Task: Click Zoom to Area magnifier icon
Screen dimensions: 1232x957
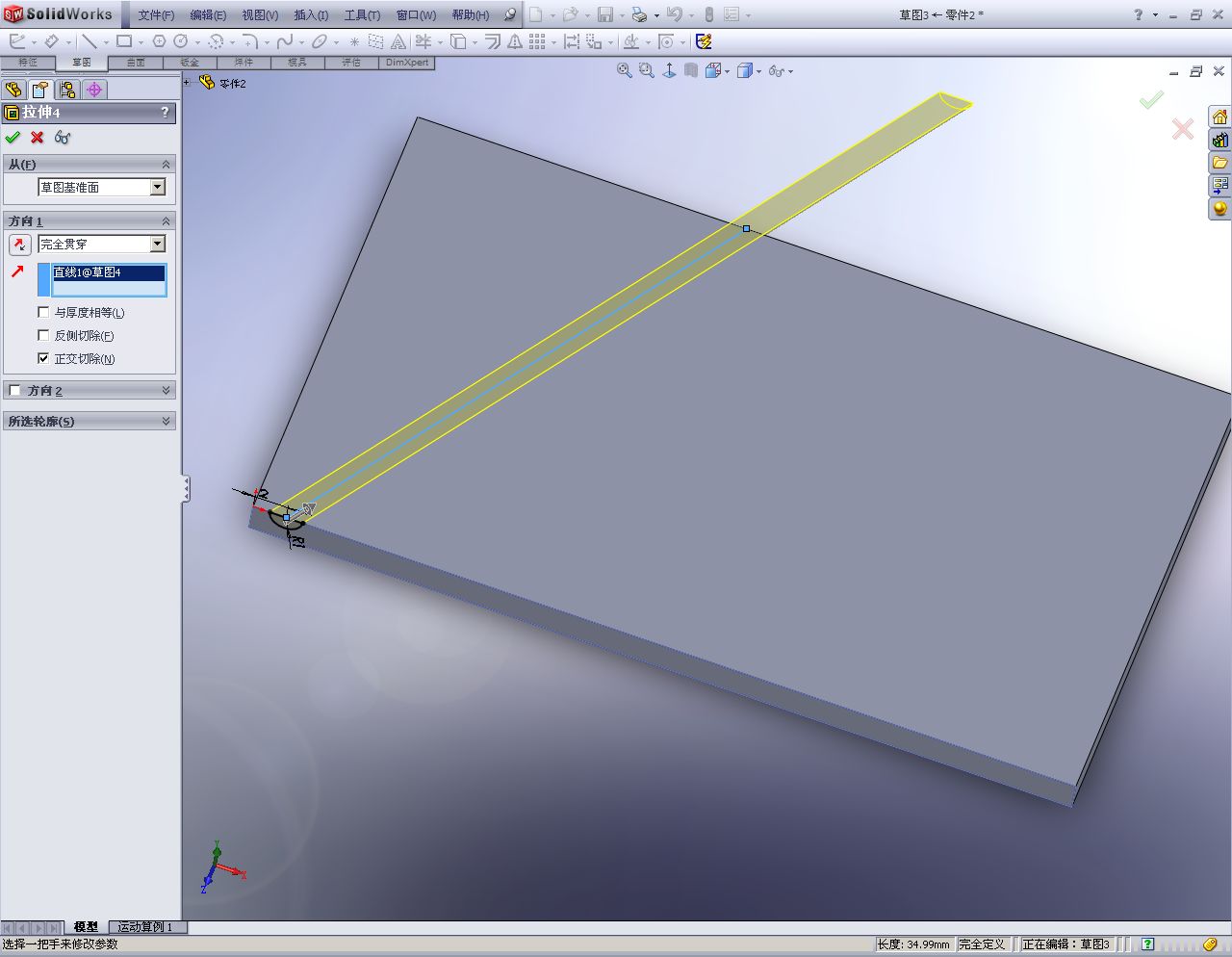Action: 646,70
